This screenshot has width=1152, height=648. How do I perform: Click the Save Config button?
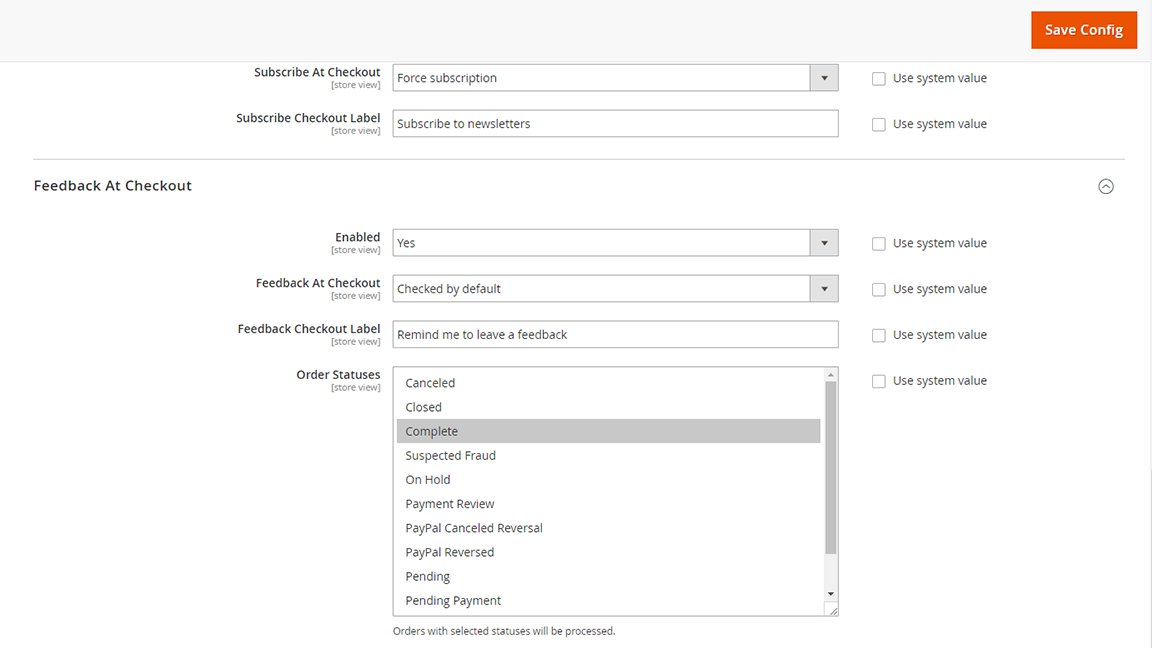[1084, 30]
